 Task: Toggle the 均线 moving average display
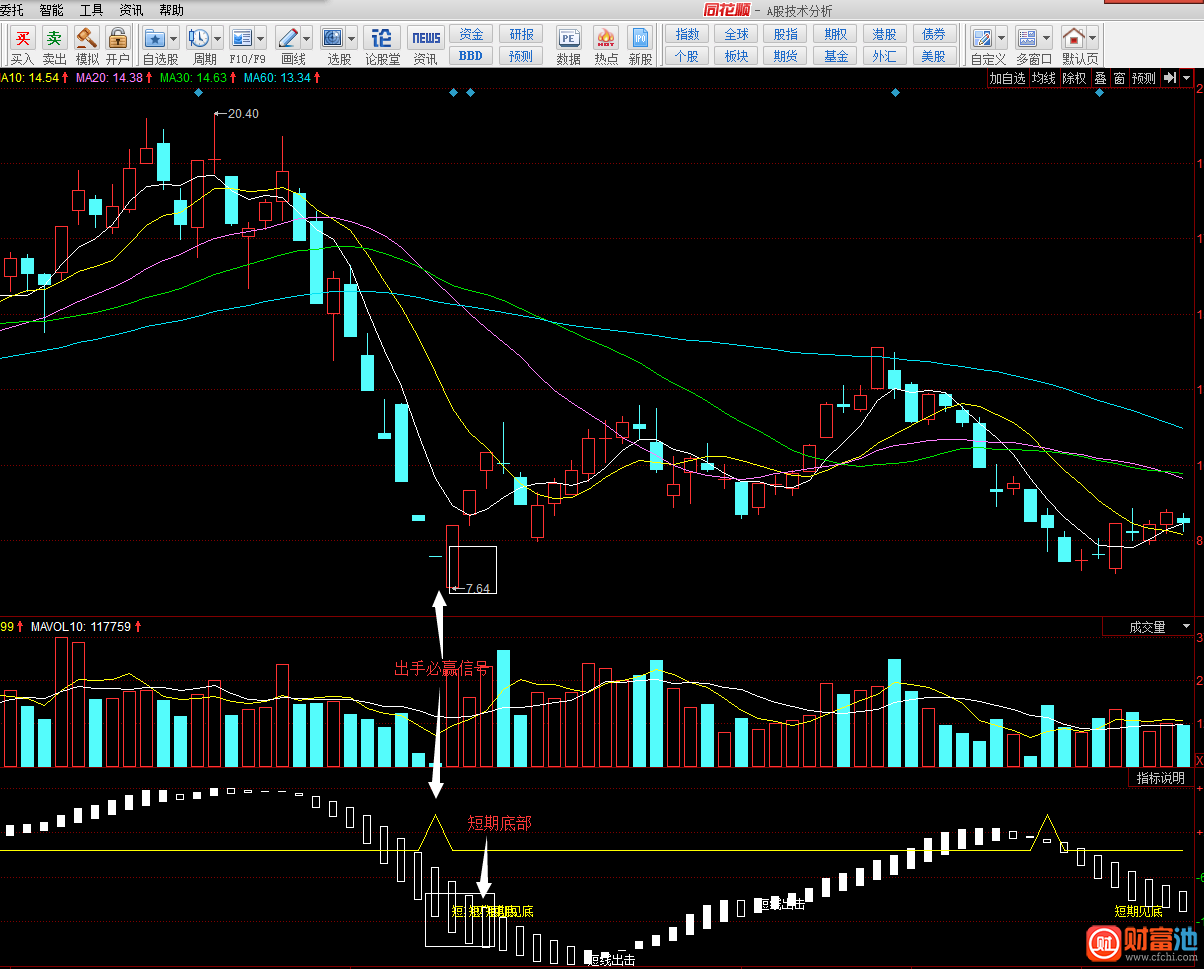(x=1044, y=77)
